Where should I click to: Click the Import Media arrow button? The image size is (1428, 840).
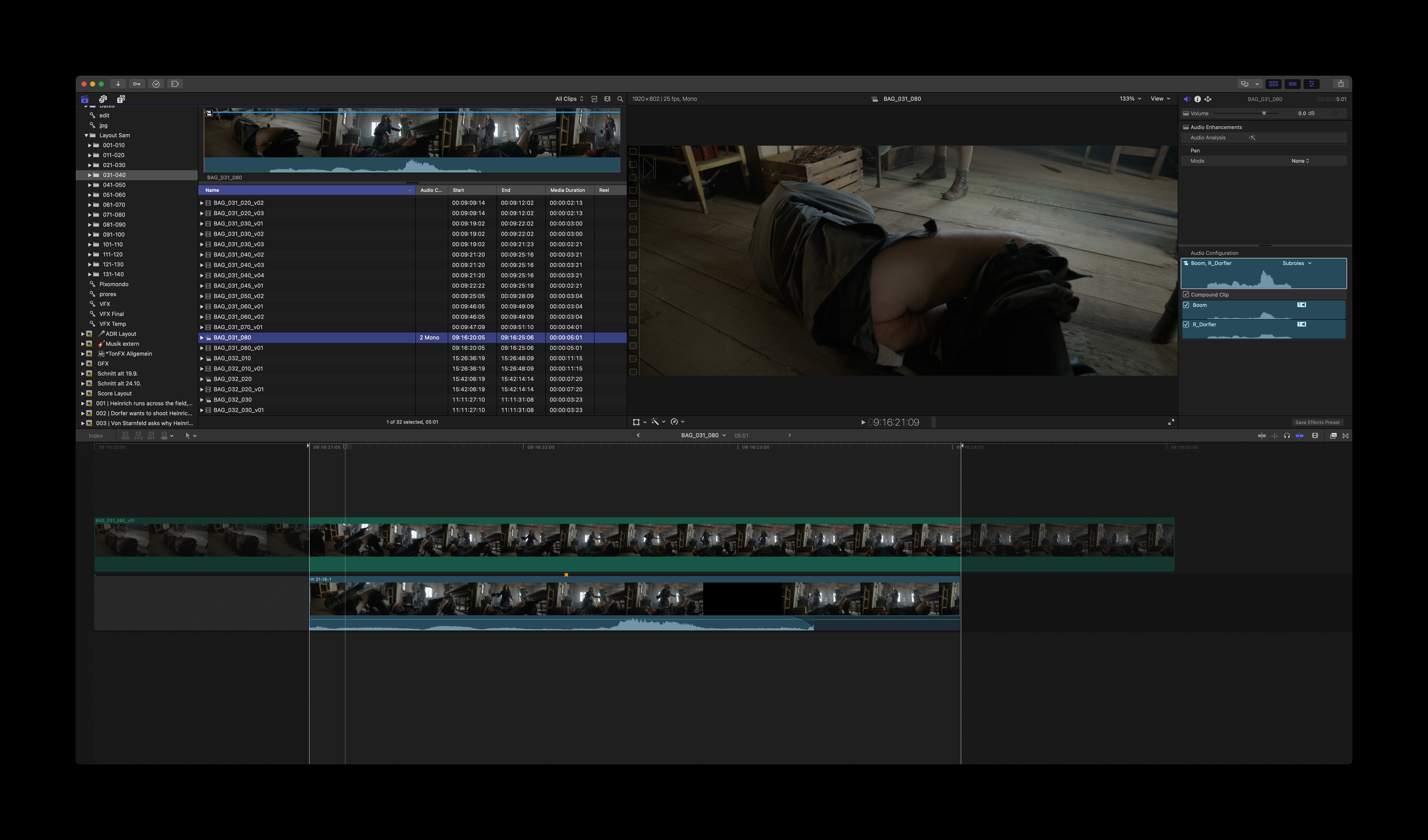[x=118, y=84]
